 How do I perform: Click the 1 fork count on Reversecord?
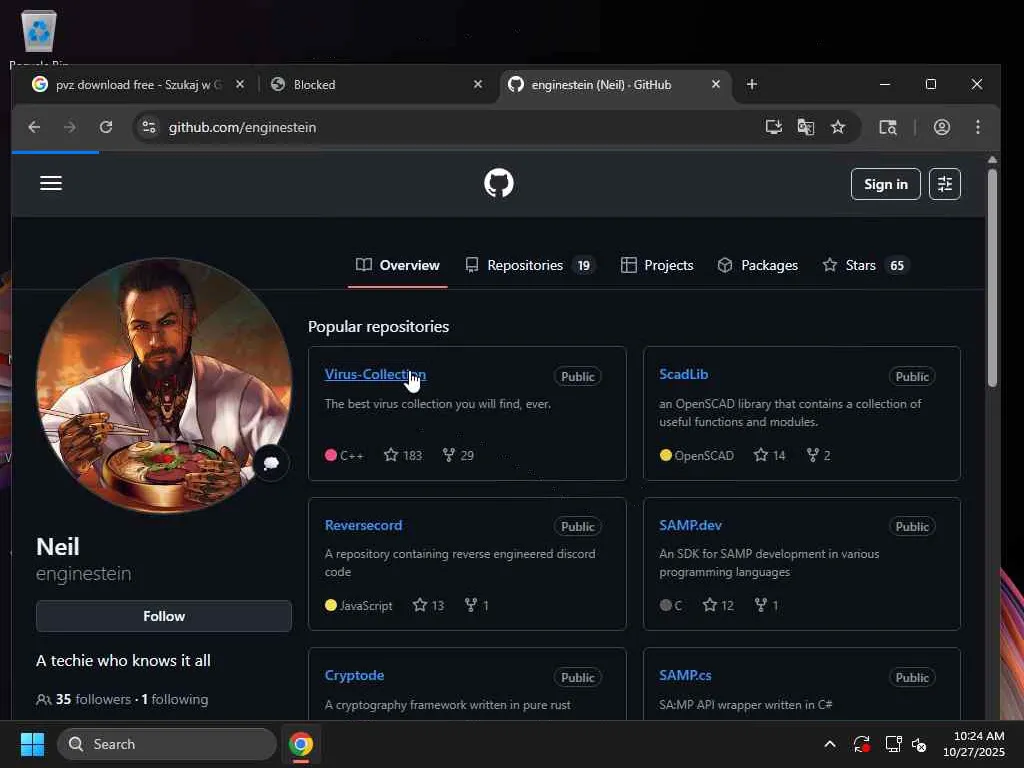tap(476, 605)
